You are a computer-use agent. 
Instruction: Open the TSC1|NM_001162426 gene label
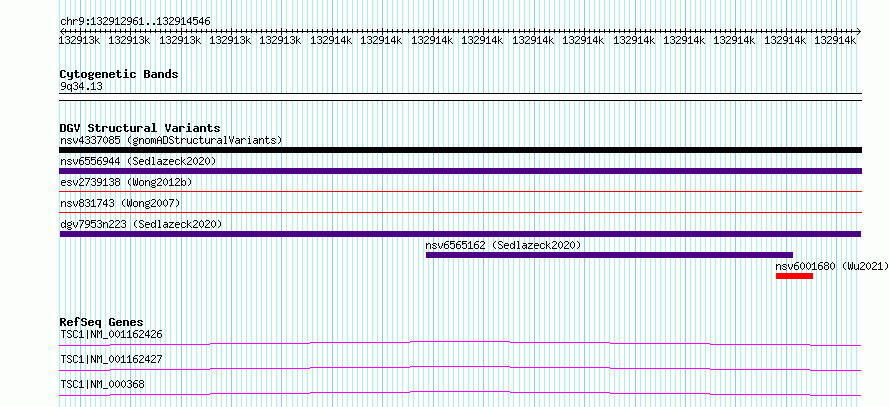pyautogui.click(x=111, y=334)
